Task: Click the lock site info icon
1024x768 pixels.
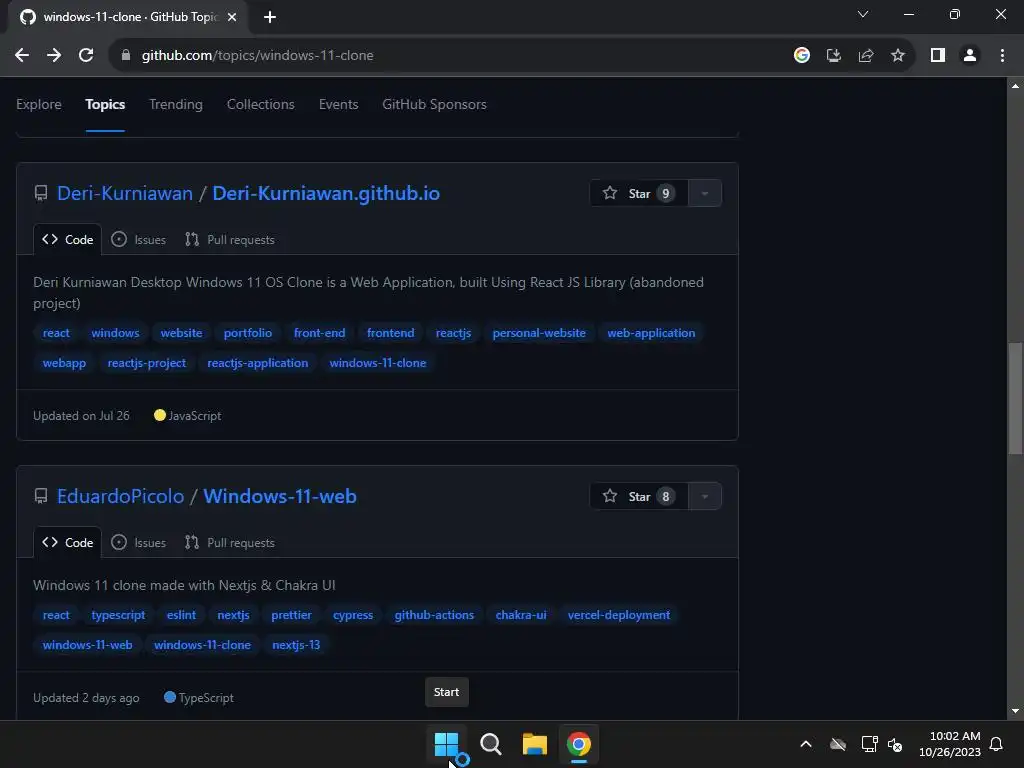Action: (126, 56)
